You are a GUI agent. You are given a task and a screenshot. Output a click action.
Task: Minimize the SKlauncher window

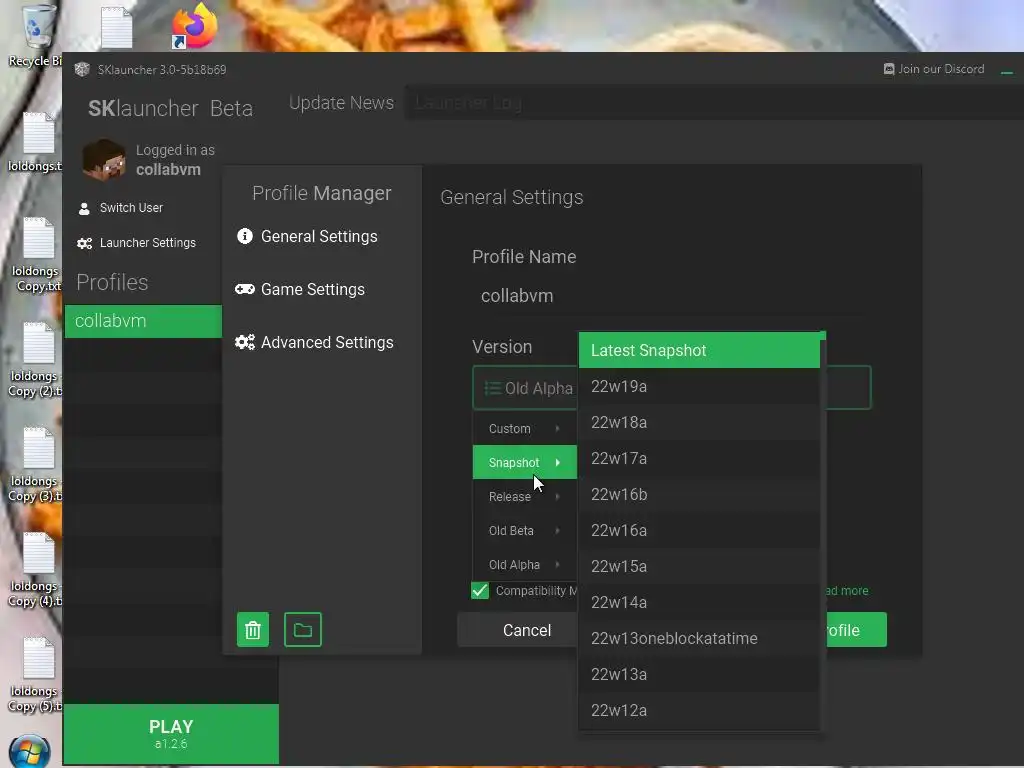1006,72
